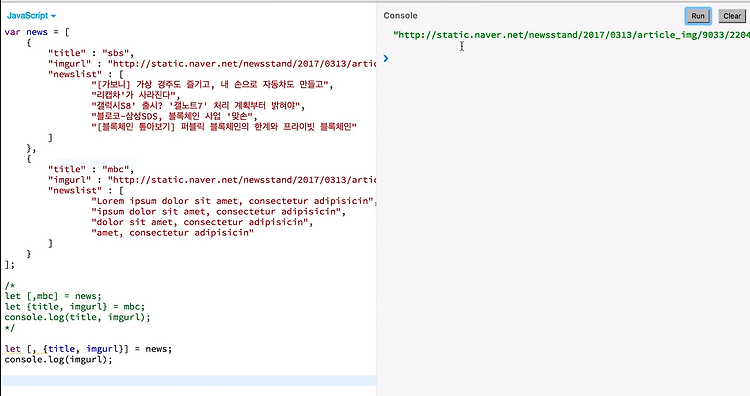Click the line "title" : "sbs"

click(x=91, y=53)
